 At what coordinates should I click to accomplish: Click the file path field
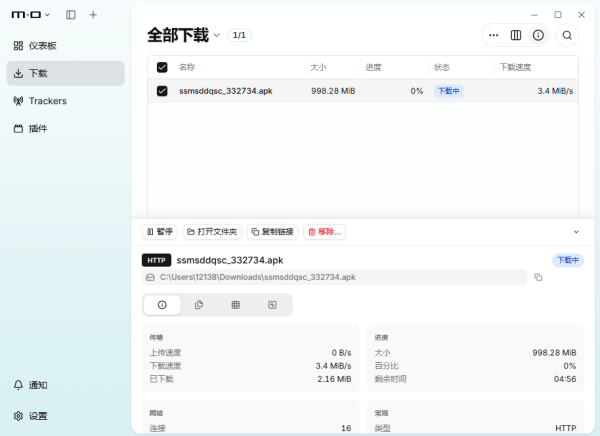[334, 277]
